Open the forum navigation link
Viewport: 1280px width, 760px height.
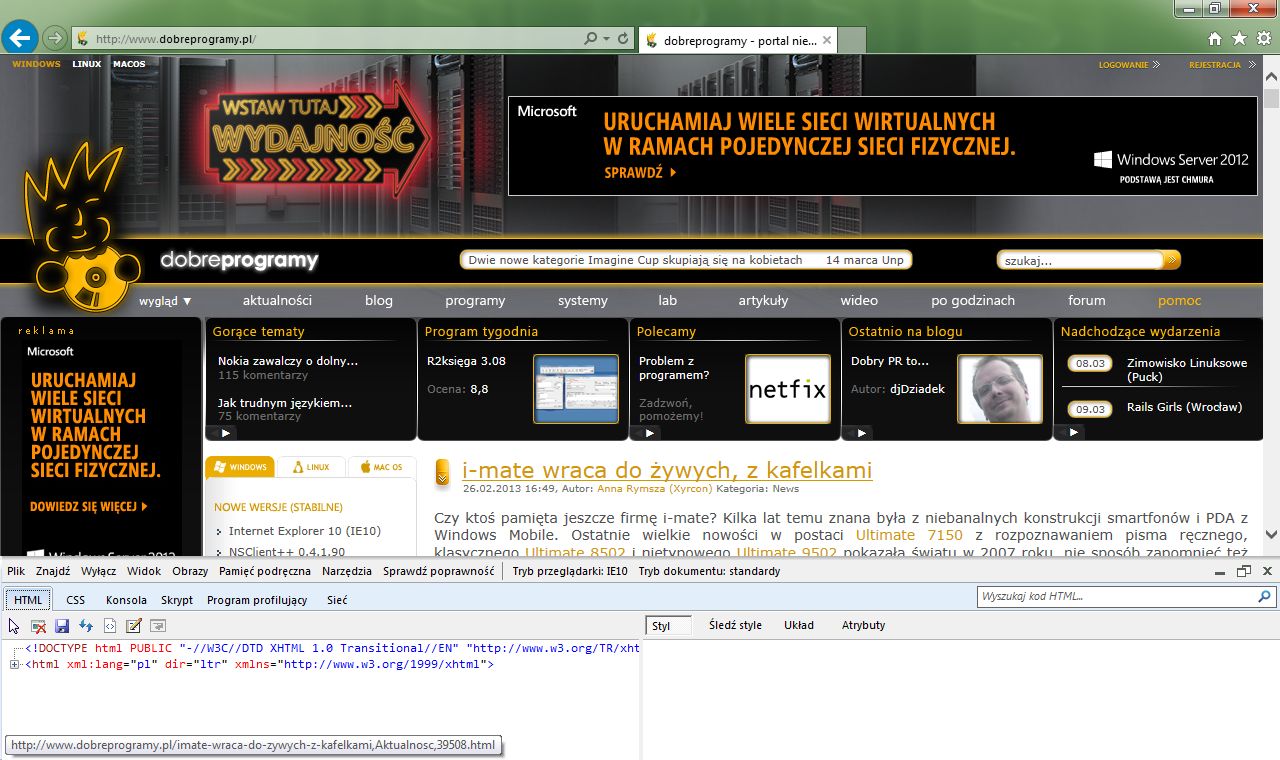tap(1086, 300)
